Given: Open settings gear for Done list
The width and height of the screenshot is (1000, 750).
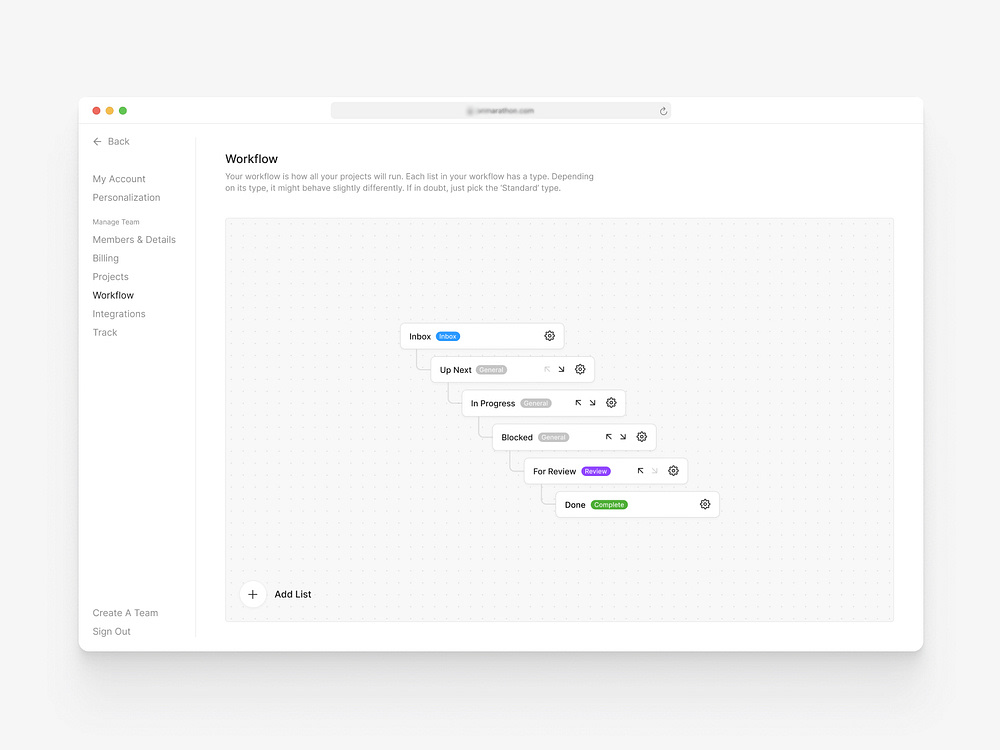Looking at the screenshot, I should (705, 504).
